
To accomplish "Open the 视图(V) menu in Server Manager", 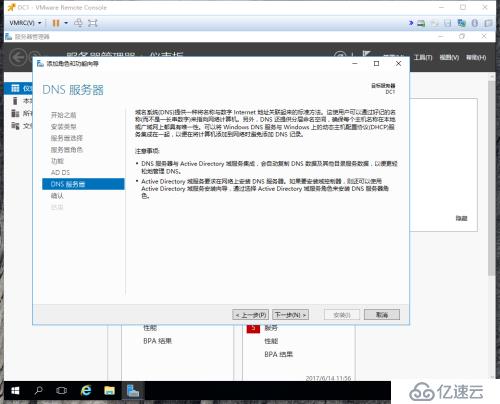I will point(449,58).
